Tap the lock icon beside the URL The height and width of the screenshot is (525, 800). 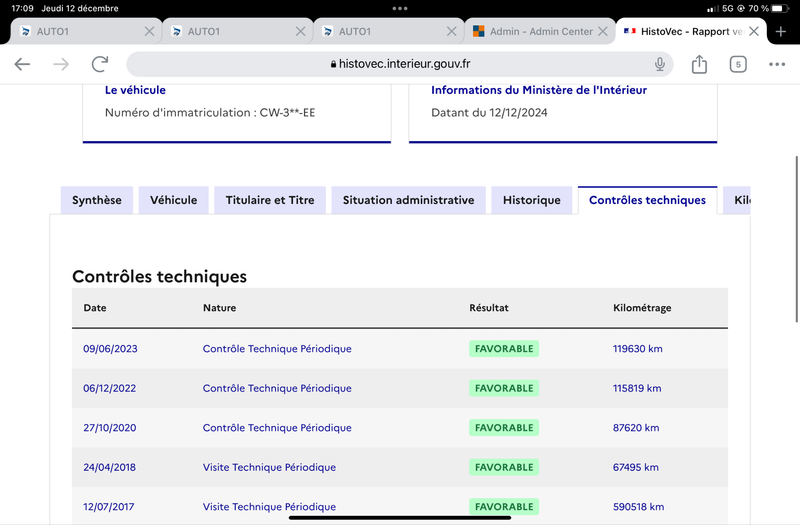pos(333,64)
